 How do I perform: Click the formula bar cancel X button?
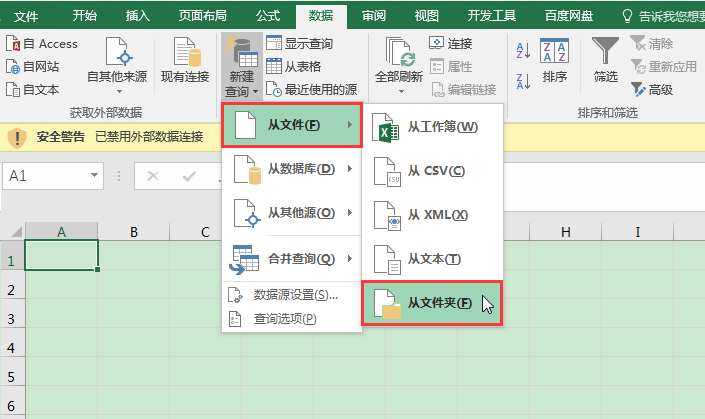click(153, 176)
